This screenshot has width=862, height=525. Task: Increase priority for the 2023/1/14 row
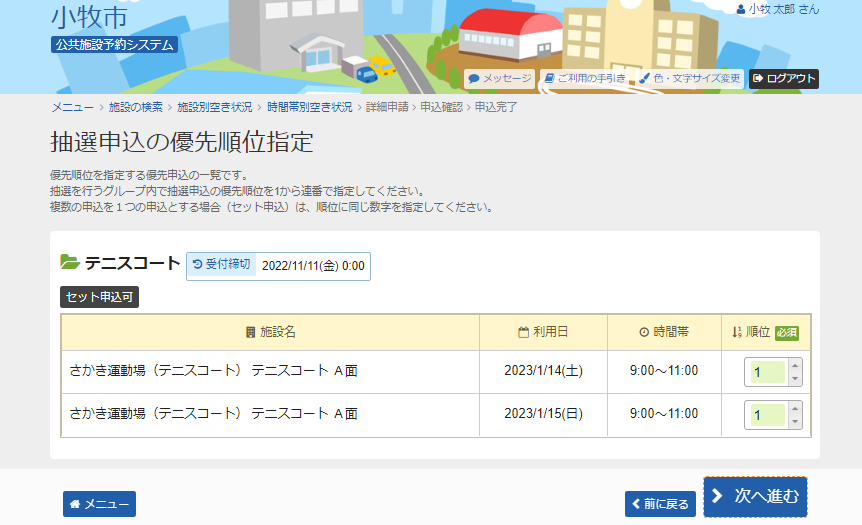coord(795,366)
